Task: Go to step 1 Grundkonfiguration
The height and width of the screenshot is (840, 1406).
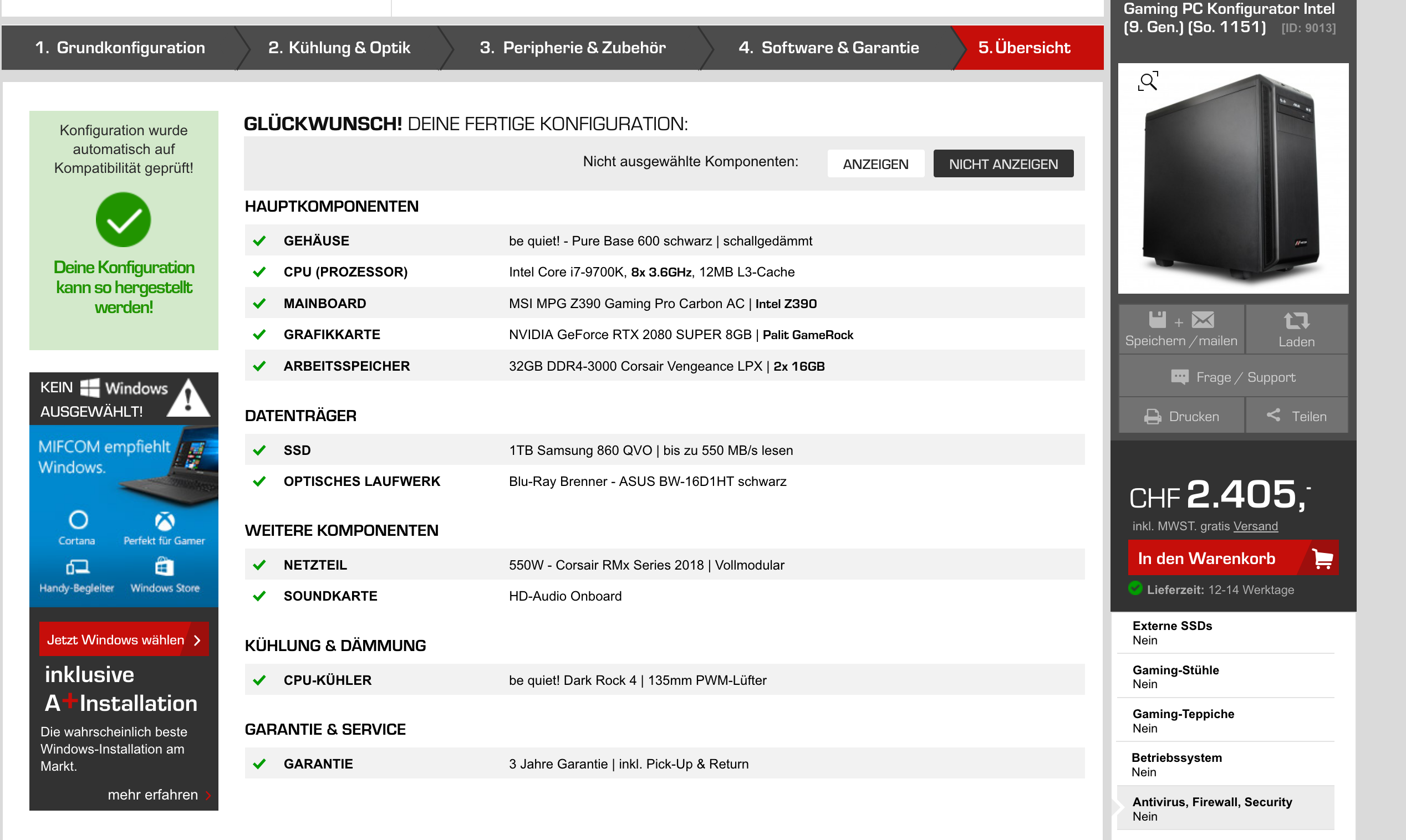Action: [120, 48]
